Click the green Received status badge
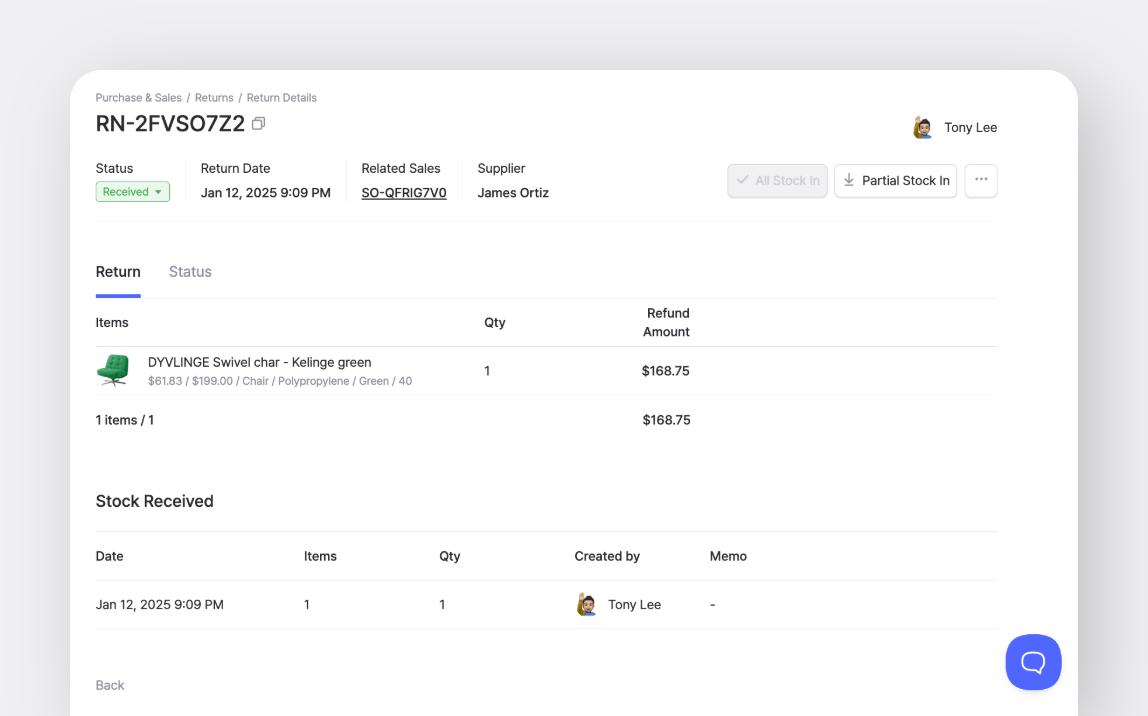Screen dimensions: 1148x716 (x=126, y=191)
